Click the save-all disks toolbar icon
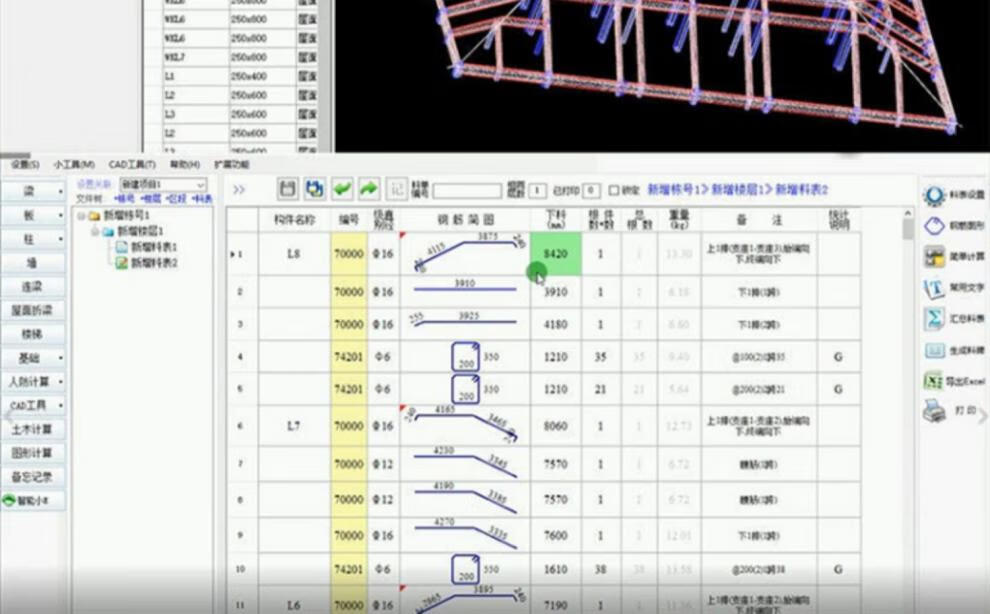990x614 pixels. 314,188
